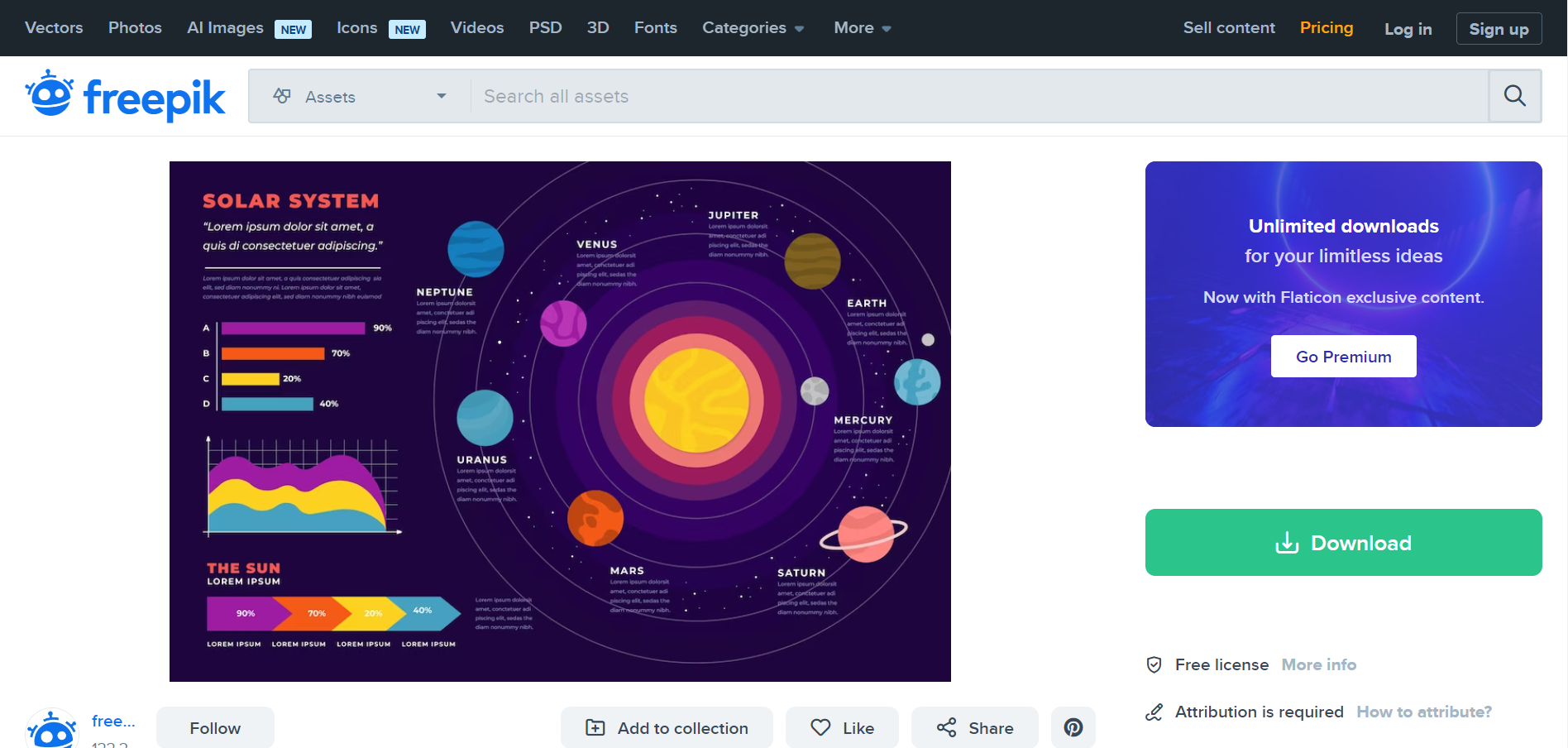The image size is (1568, 748).
Task: Expand the Categories menu
Action: pos(753,28)
